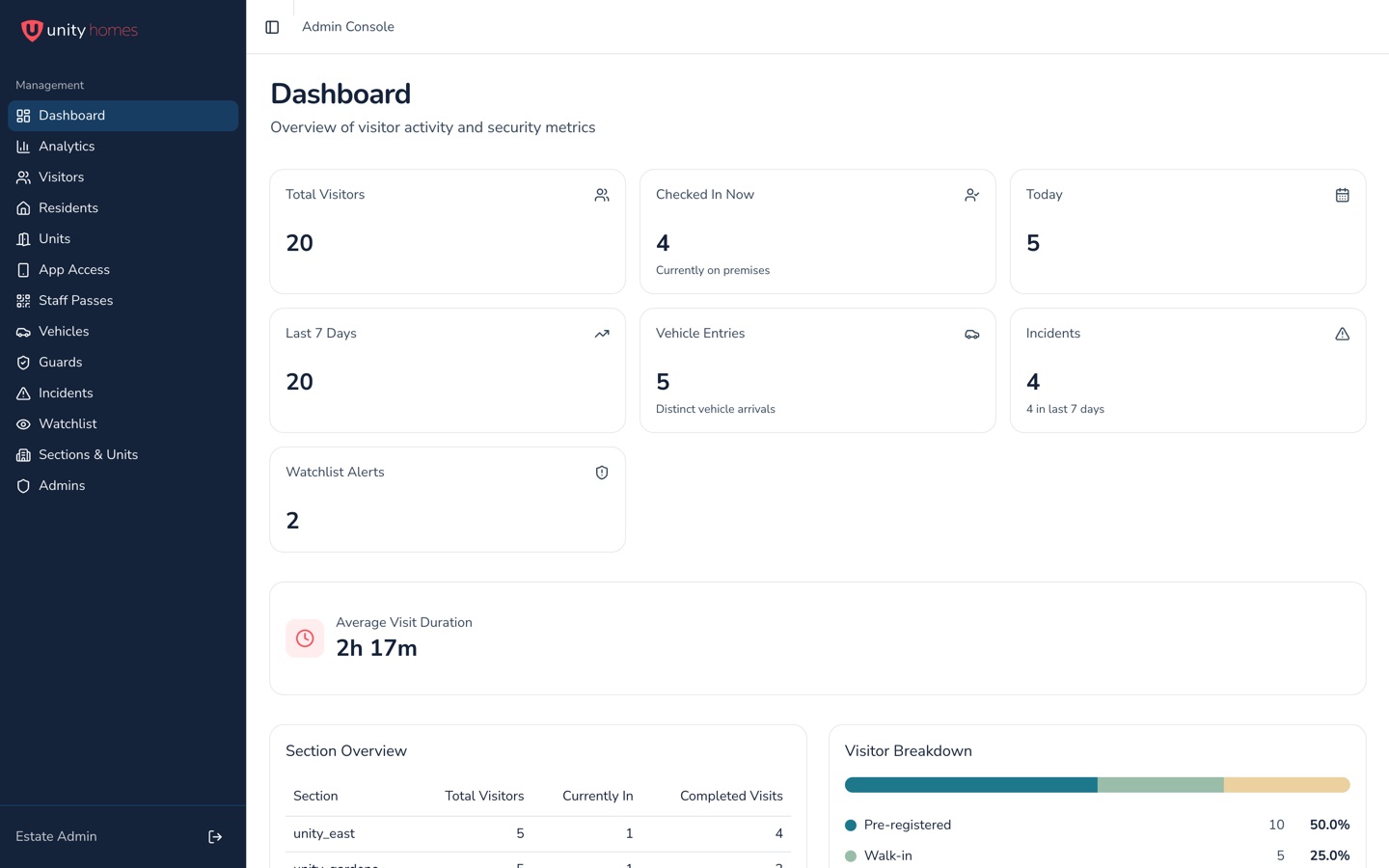Click the teal Pre-registered bar segment
Viewport: 1389px width, 868px height.
coord(971,785)
